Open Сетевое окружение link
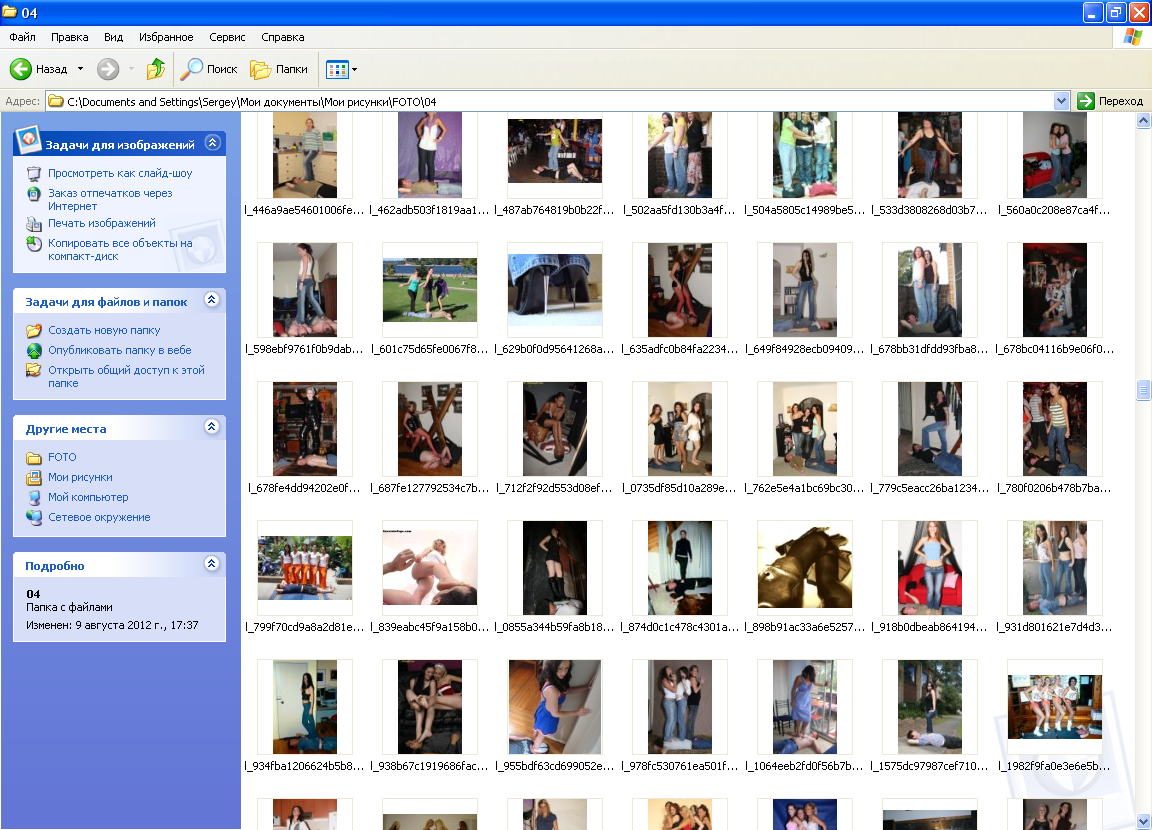This screenshot has width=1152, height=830. pos(99,517)
